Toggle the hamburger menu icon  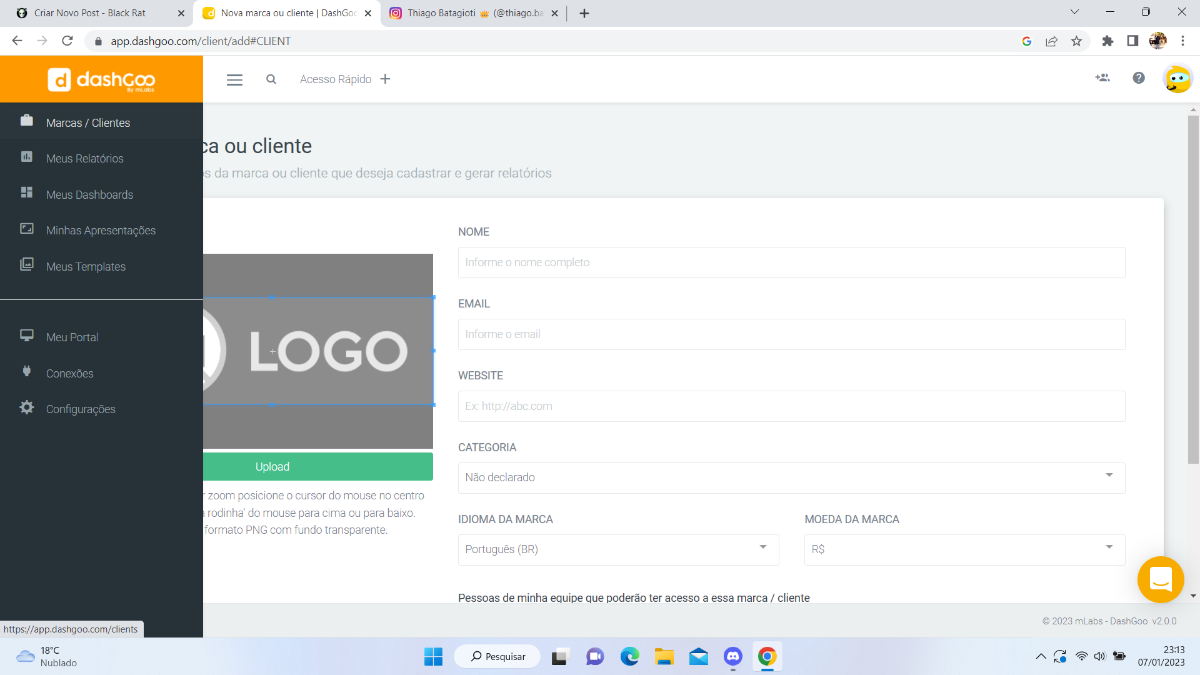pyautogui.click(x=235, y=80)
